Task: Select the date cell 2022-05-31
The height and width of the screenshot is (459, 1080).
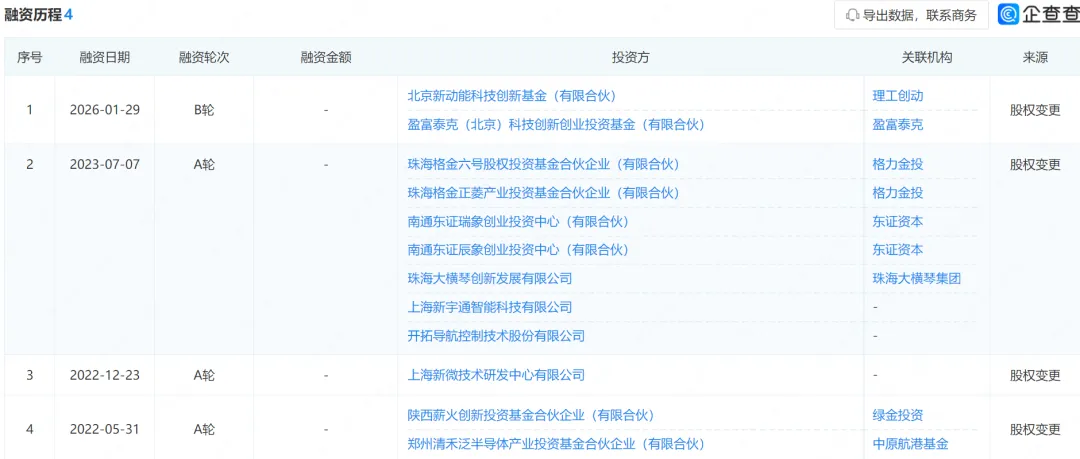Action: 105,429
